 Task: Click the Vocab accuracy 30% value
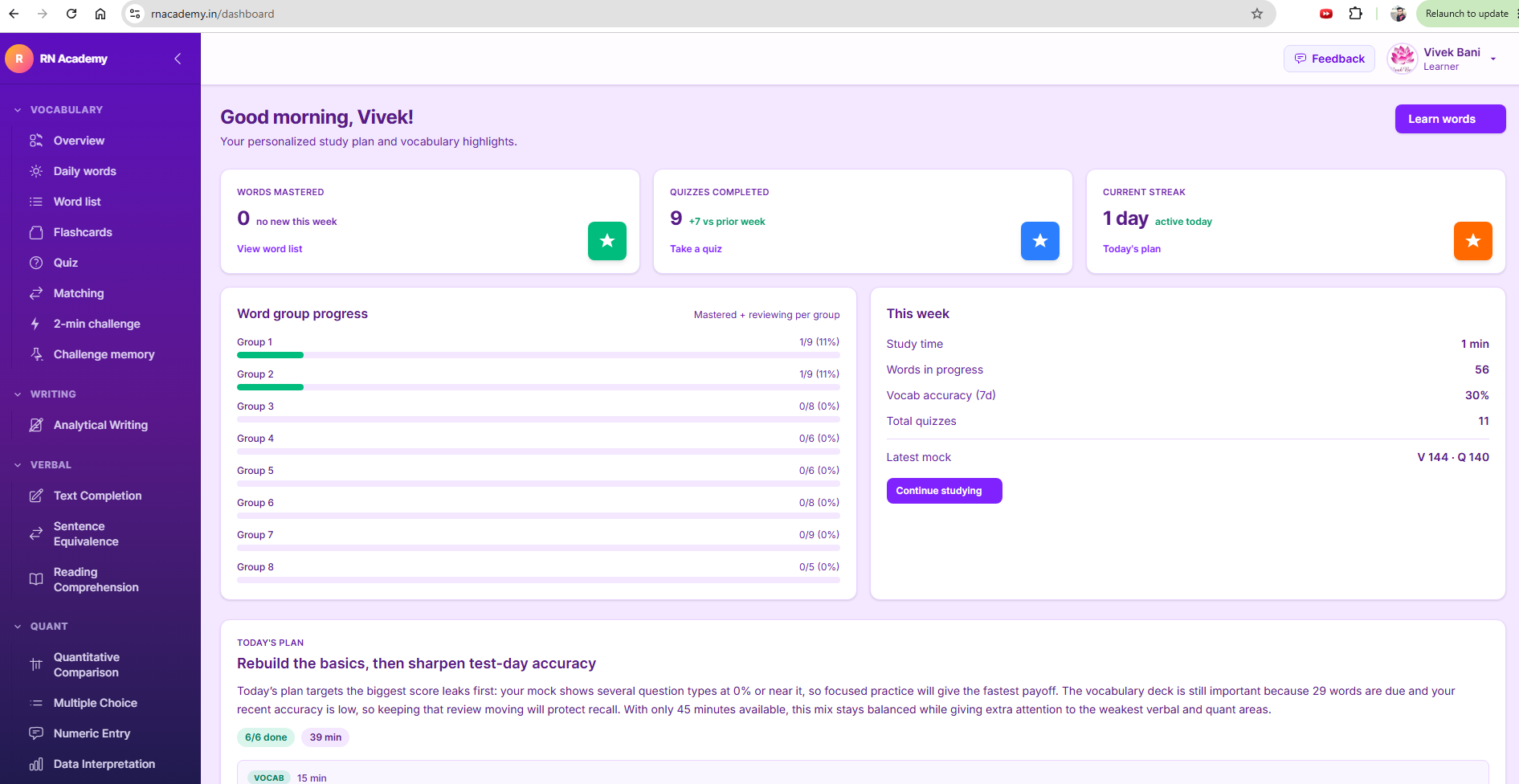1476,395
